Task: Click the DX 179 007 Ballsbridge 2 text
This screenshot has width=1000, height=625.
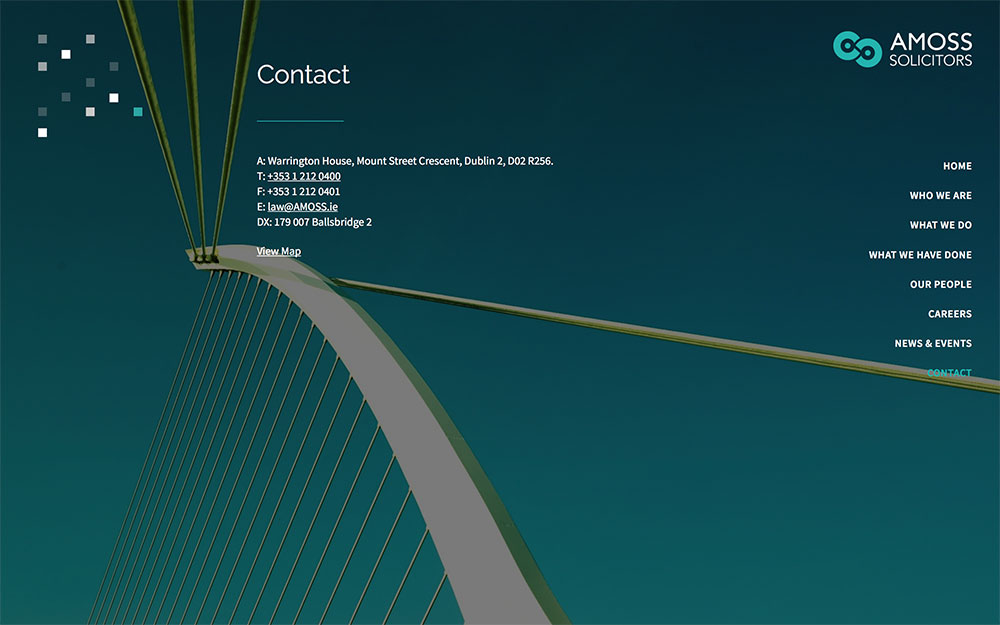Action: click(x=314, y=221)
